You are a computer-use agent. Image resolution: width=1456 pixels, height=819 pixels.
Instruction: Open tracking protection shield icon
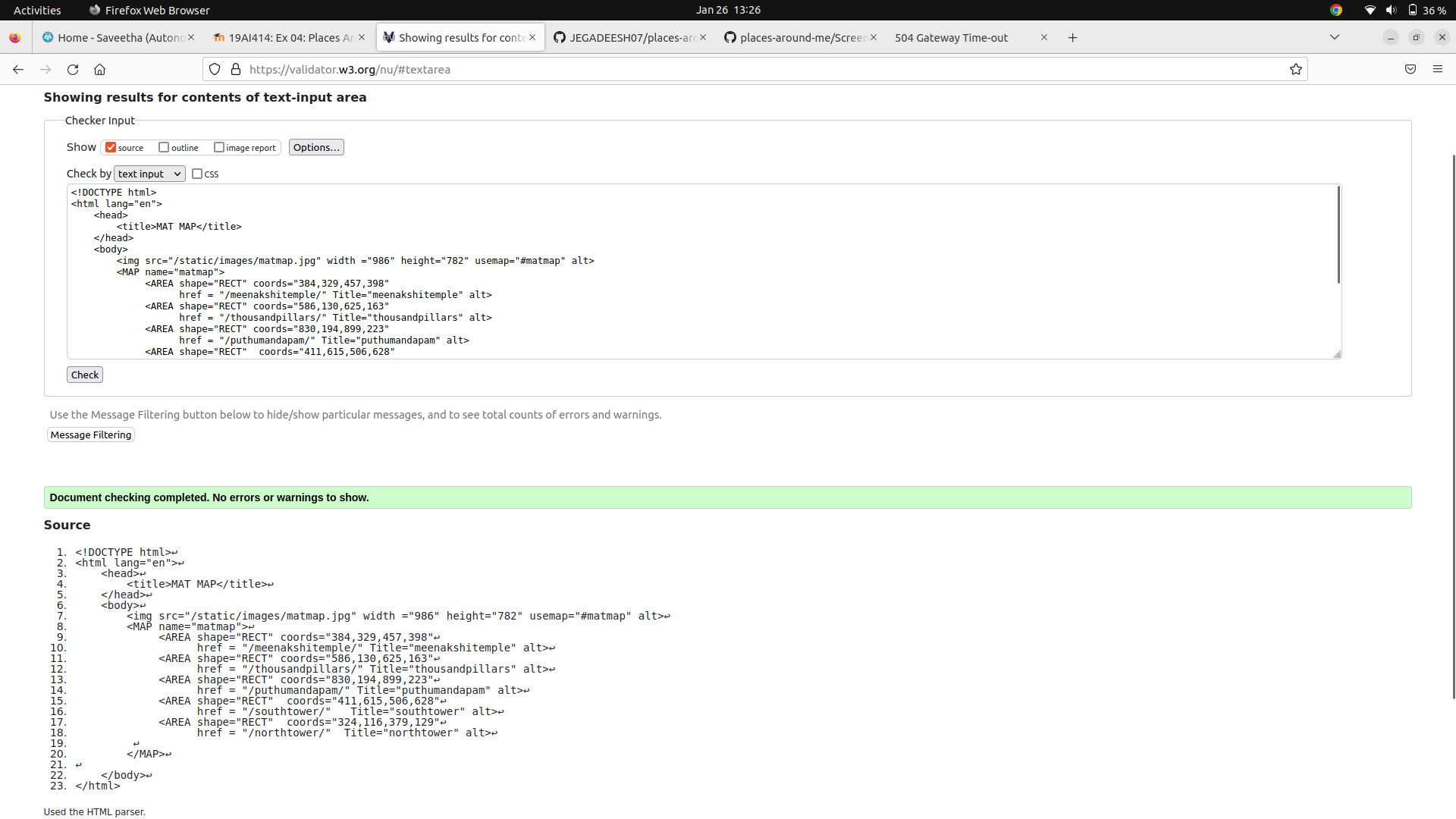(215, 69)
